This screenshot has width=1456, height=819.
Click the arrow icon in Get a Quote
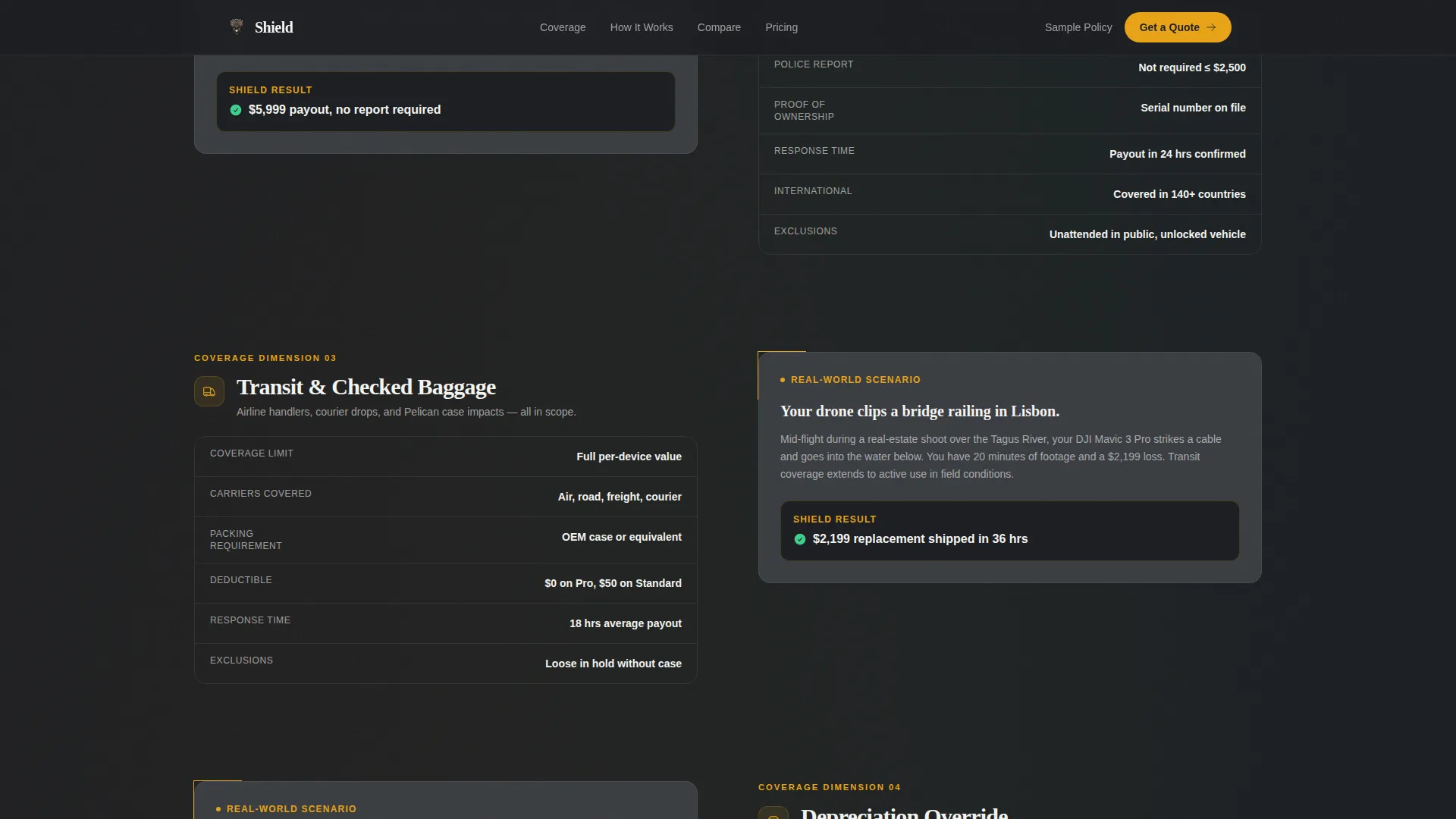[x=1211, y=27]
